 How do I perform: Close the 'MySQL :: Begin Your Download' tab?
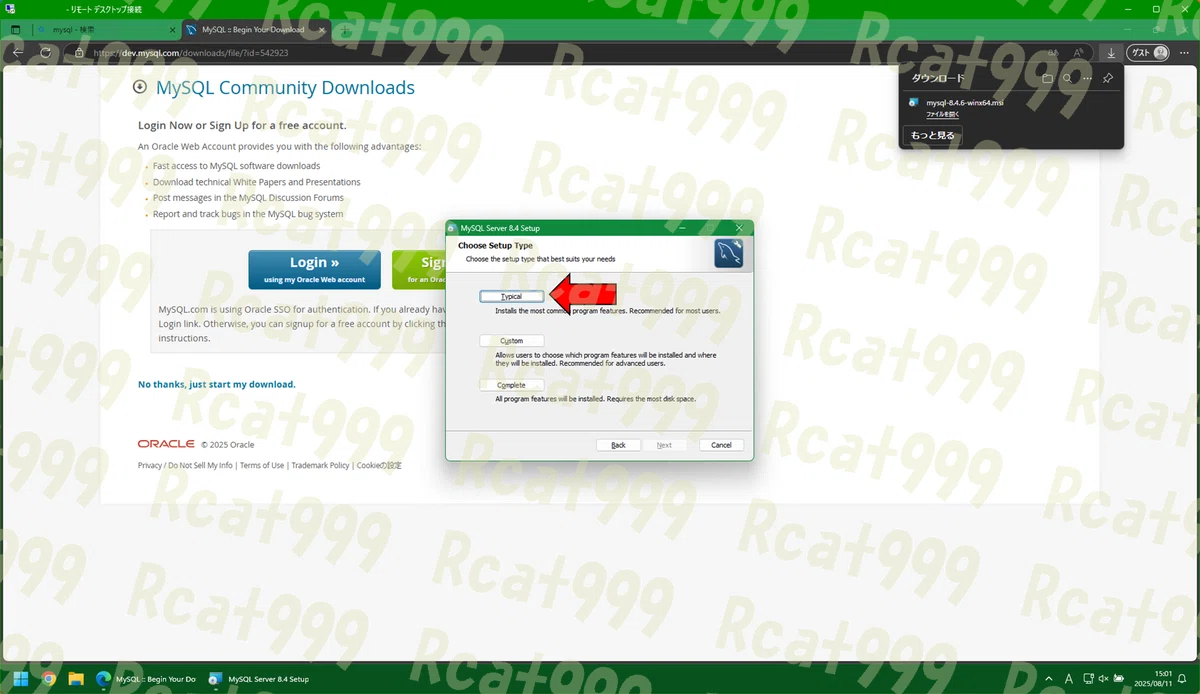320,30
